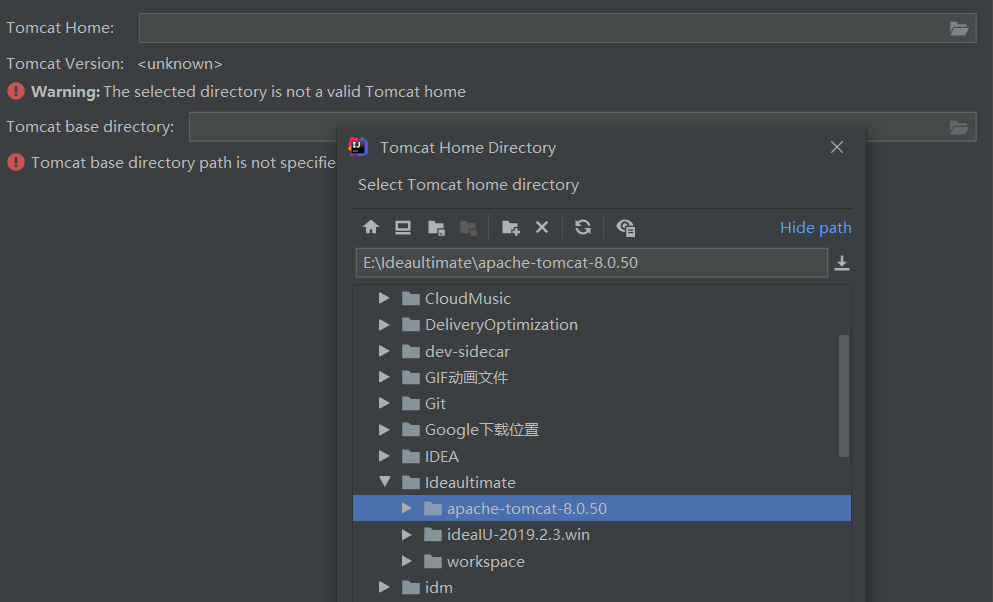Viewport: 993px width, 602px height.
Task: Expand the CloudMusic folder
Action: point(384,298)
